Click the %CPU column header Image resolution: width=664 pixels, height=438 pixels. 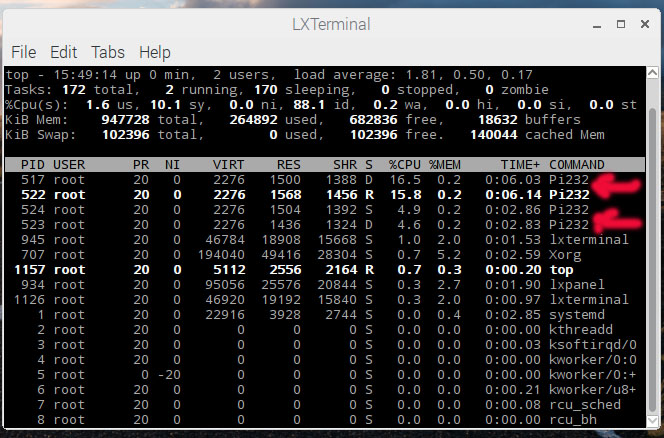pos(405,164)
